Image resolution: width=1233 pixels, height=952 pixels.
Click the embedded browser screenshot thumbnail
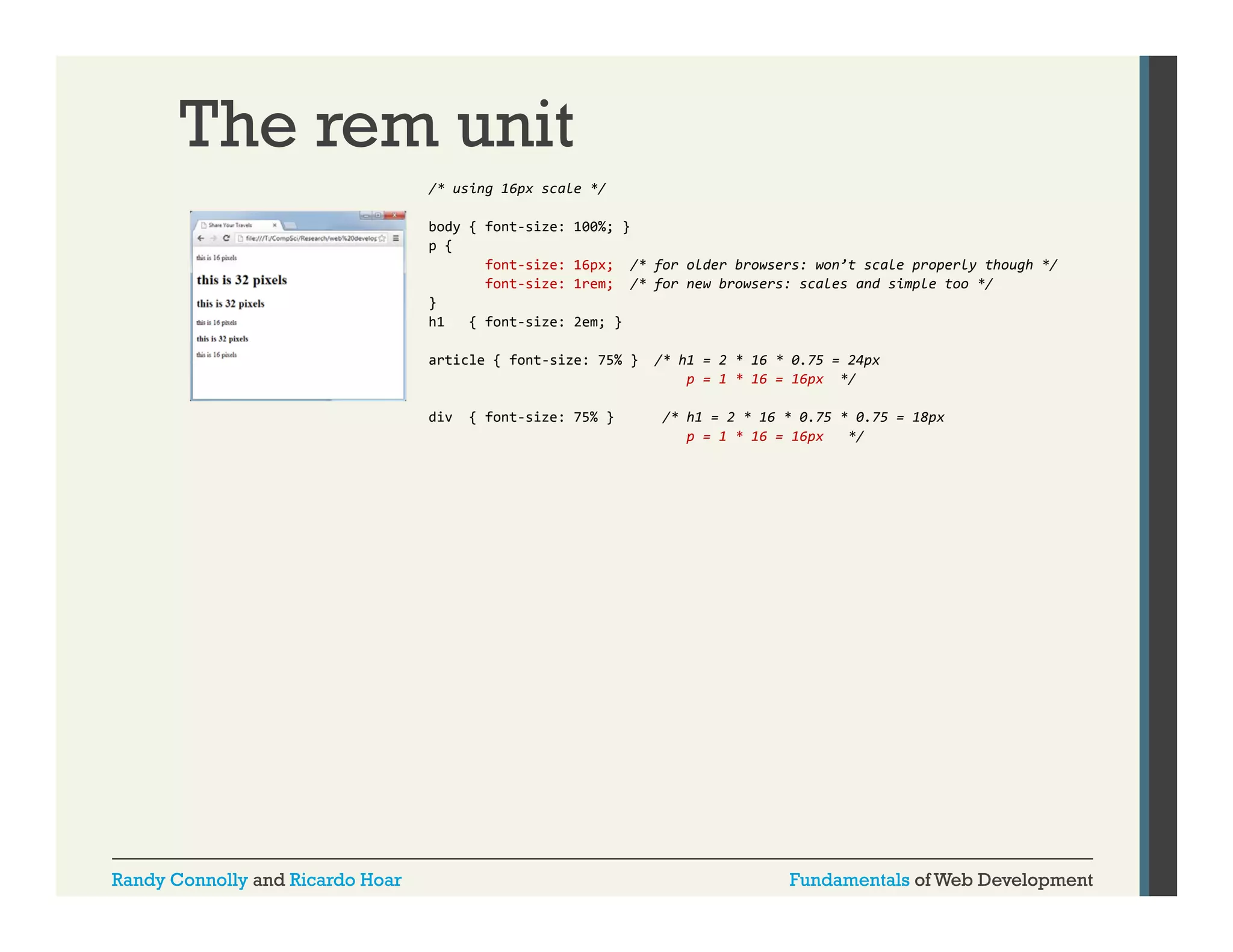(298, 306)
